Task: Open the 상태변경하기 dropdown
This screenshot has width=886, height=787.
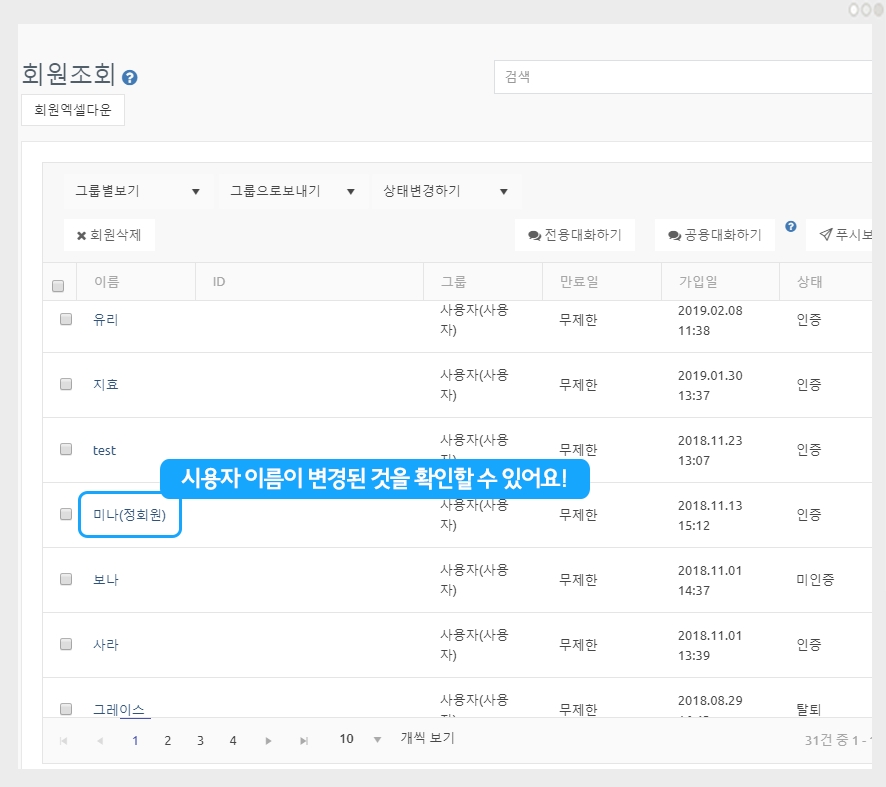Action: 446,191
